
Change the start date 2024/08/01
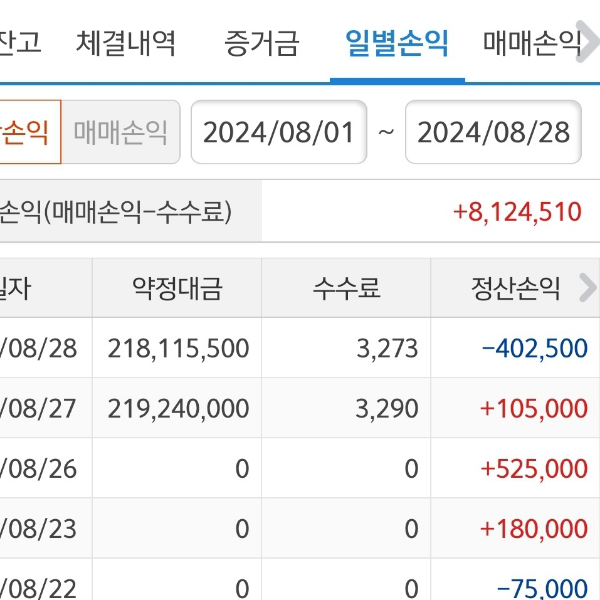tap(279, 132)
